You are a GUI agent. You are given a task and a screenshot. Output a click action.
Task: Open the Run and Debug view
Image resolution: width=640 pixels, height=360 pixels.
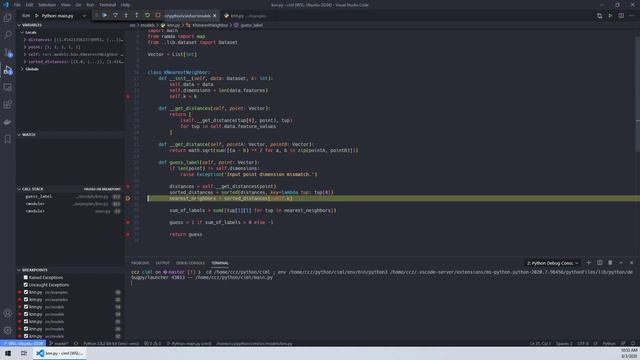pyautogui.click(x=8, y=70)
